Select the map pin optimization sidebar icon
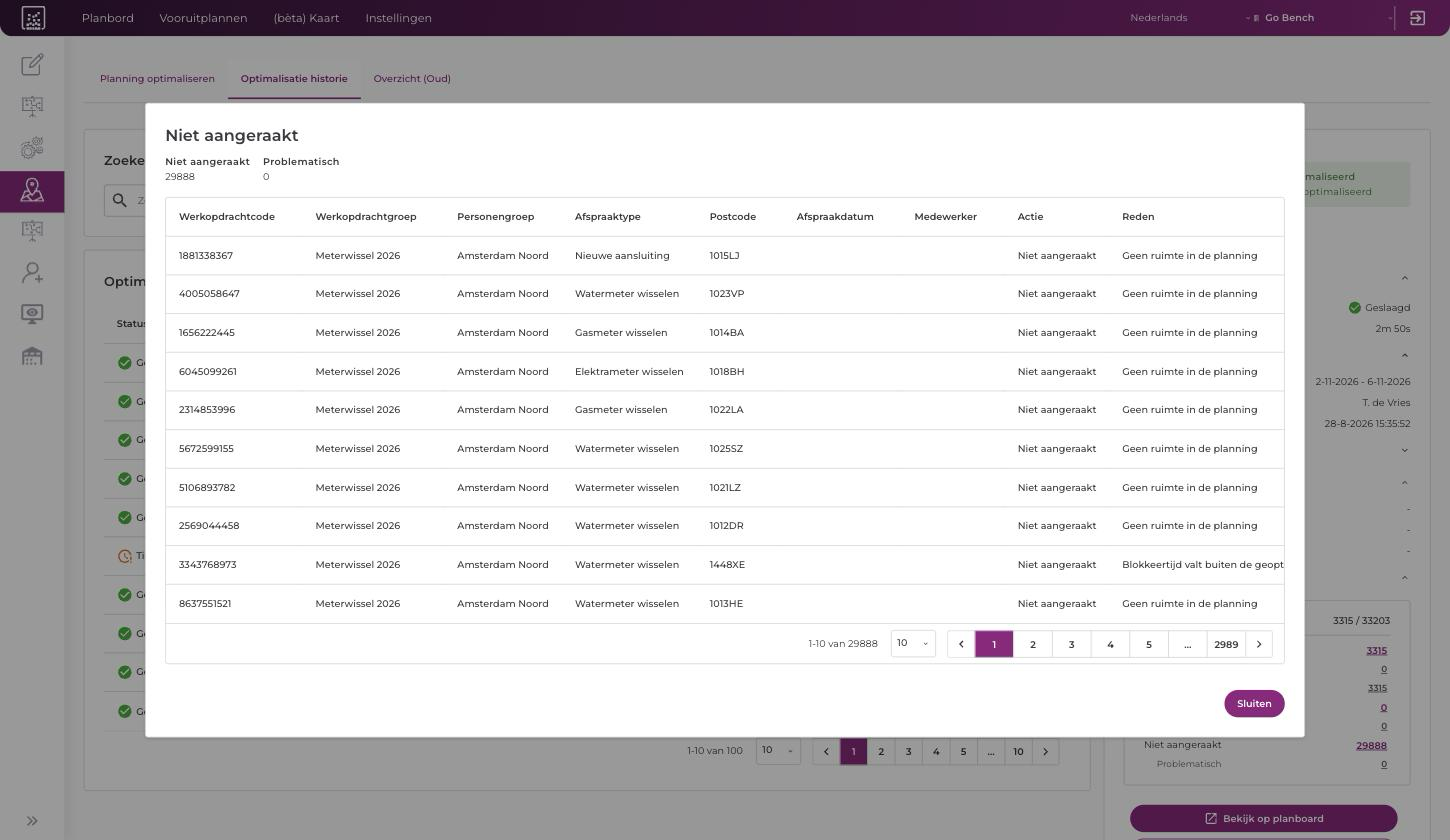The width and height of the screenshot is (1450, 840). [32, 190]
